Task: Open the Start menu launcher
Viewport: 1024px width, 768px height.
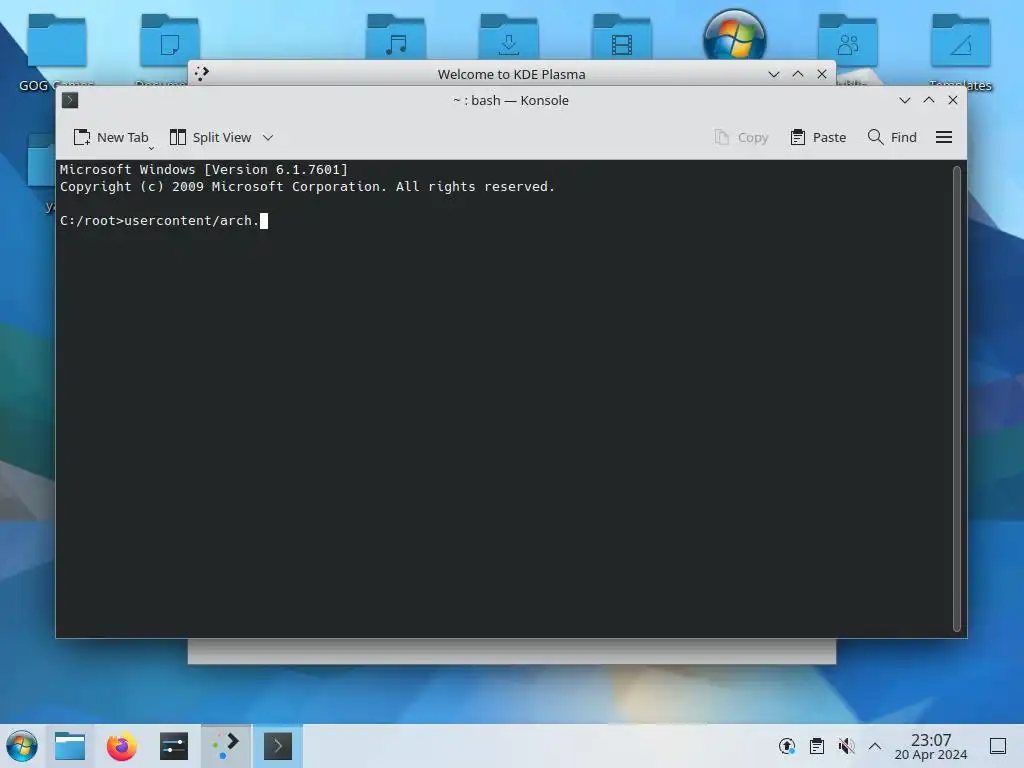Action: click(x=22, y=746)
